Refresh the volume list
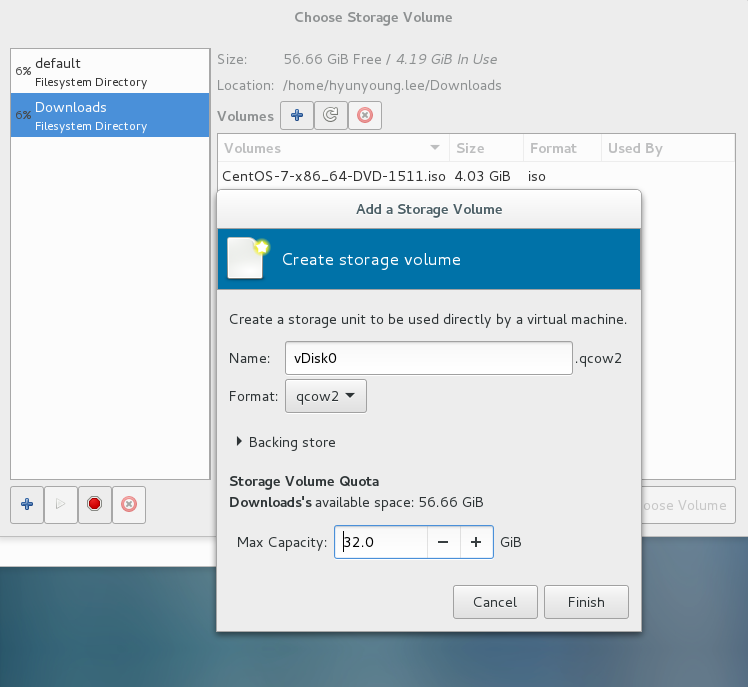The image size is (748, 687). pos(331,115)
